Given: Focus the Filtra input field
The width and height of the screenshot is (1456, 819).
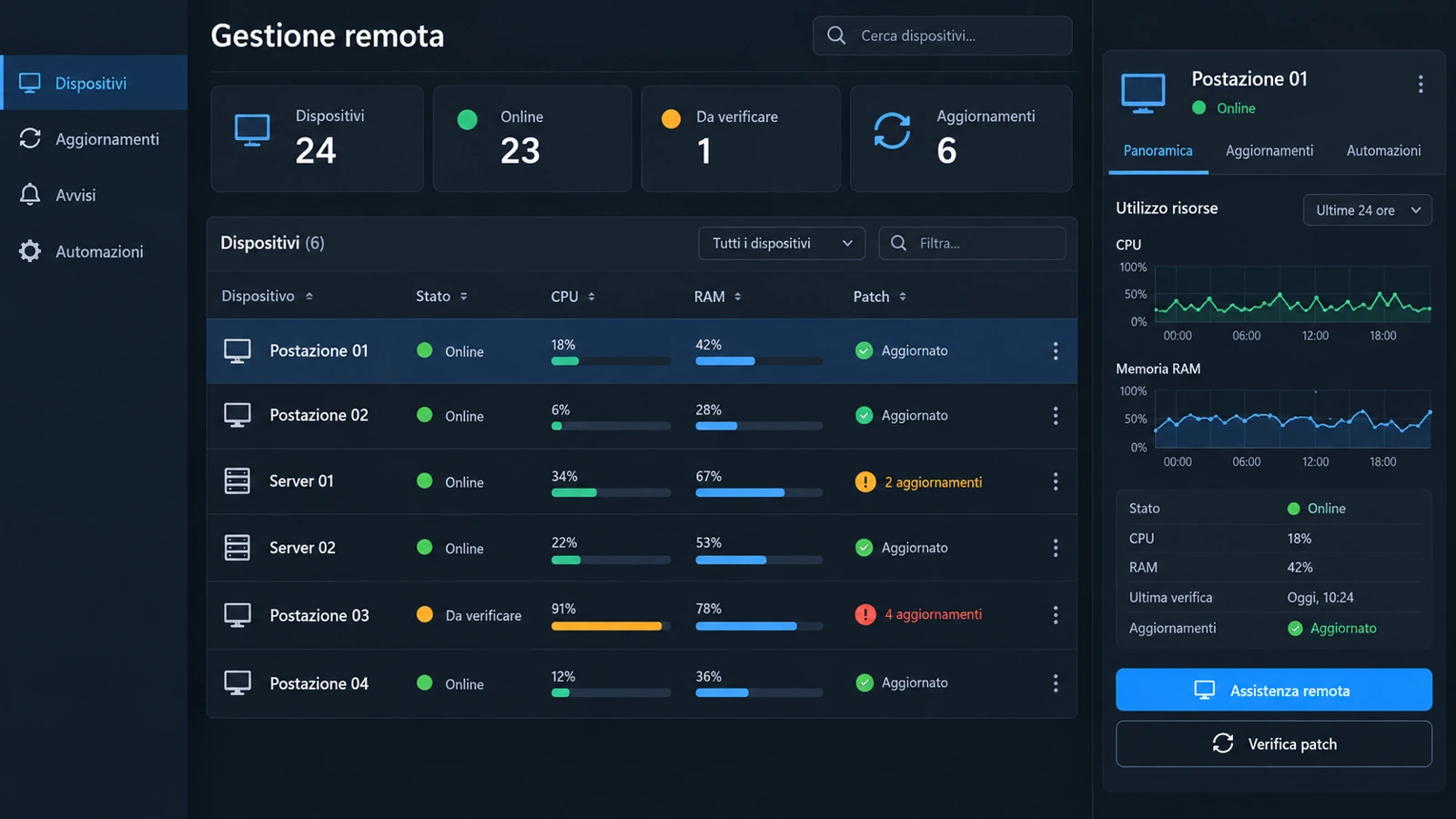Looking at the screenshot, I should [x=972, y=243].
